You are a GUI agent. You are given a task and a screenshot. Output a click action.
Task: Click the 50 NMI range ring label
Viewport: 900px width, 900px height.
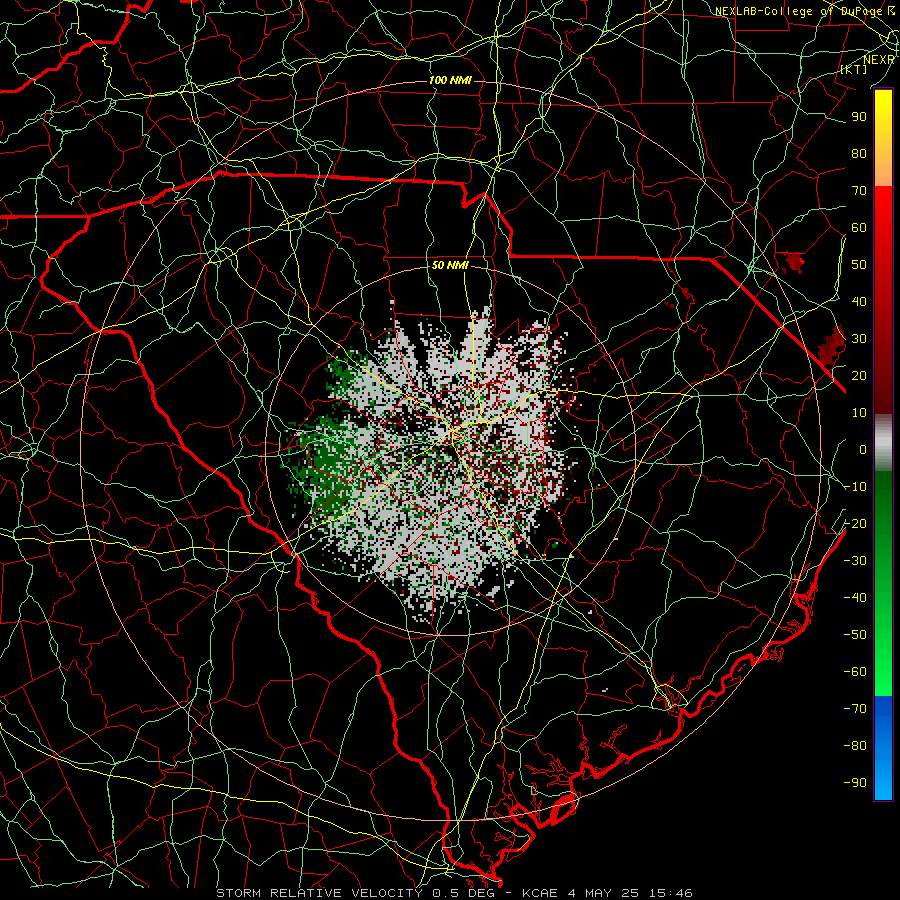coord(450,265)
